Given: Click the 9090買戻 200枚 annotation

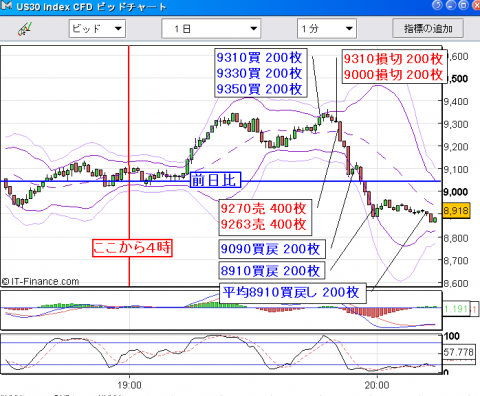Looking at the screenshot, I should point(272,249).
